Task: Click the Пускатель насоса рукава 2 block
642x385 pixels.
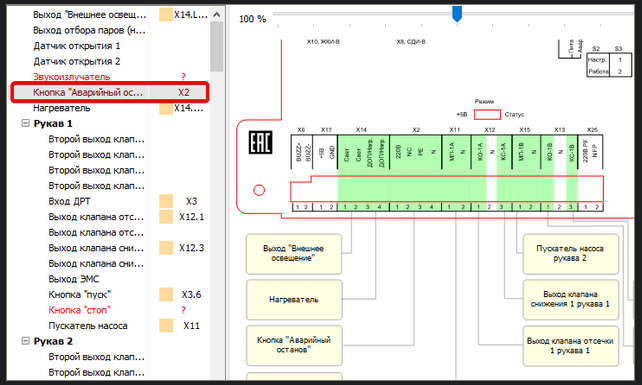Action: pos(570,254)
